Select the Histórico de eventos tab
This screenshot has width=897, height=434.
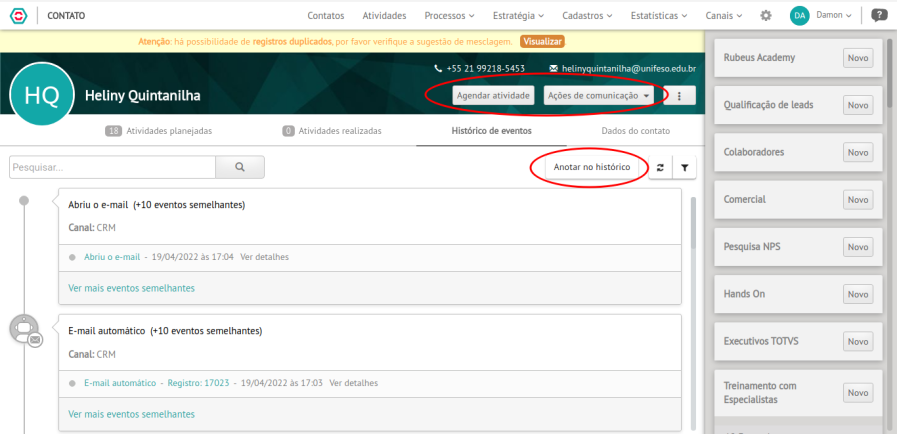pyautogui.click(x=491, y=131)
